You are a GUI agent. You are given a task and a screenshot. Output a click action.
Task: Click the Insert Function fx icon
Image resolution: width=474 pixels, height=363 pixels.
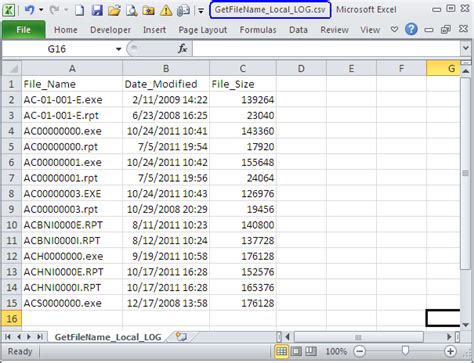(x=183, y=49)
